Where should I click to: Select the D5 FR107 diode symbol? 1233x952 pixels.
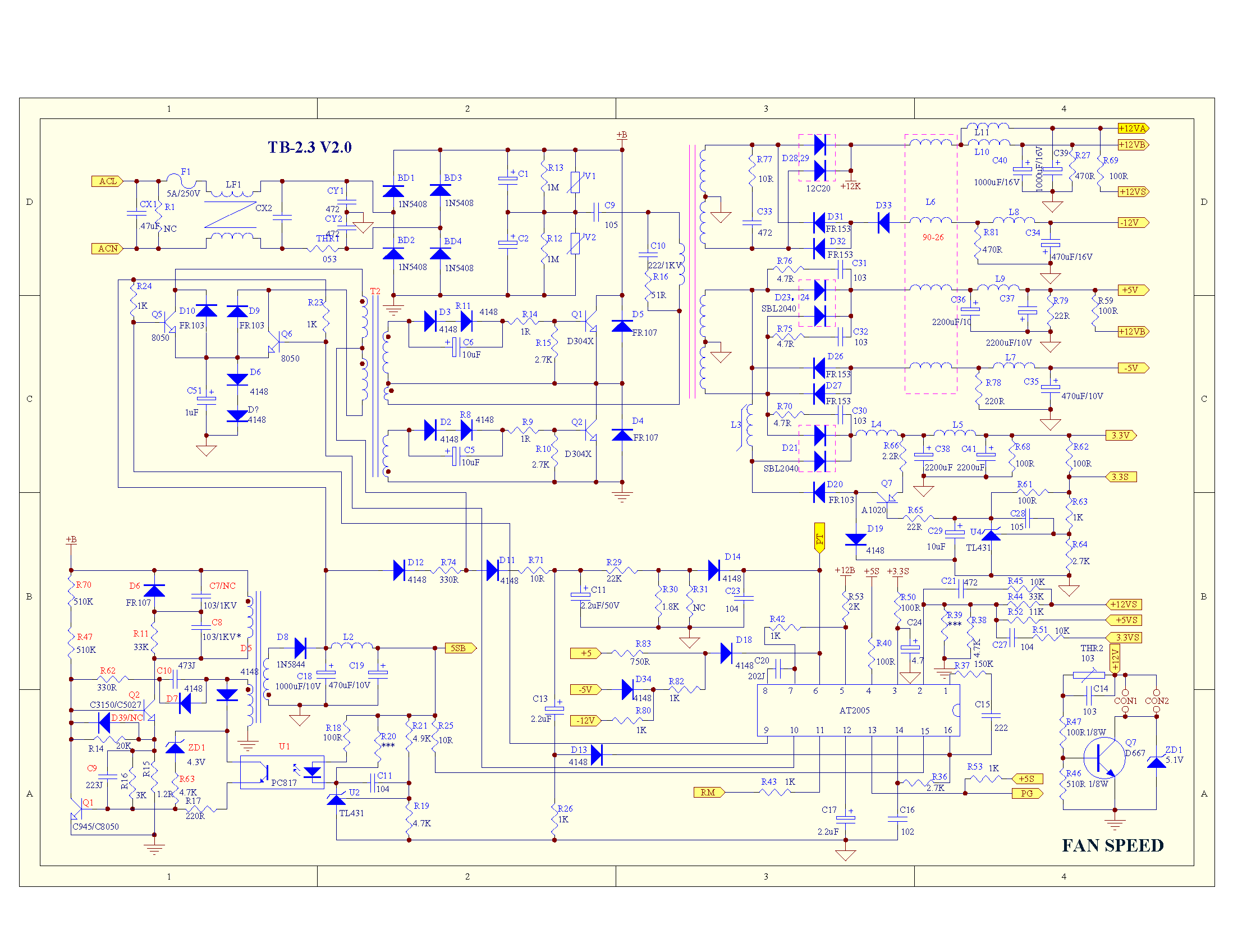click(622, 326)
